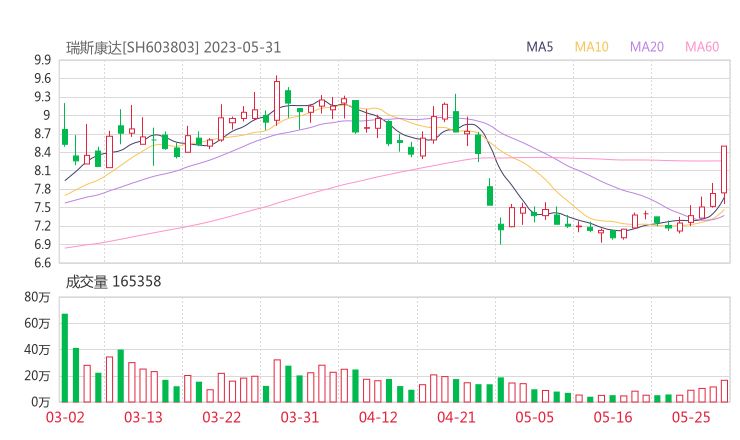This screenshot has width=740, height=440.
Task: Click the 05-16 date axis label
Action: click(x=613, y=417)
